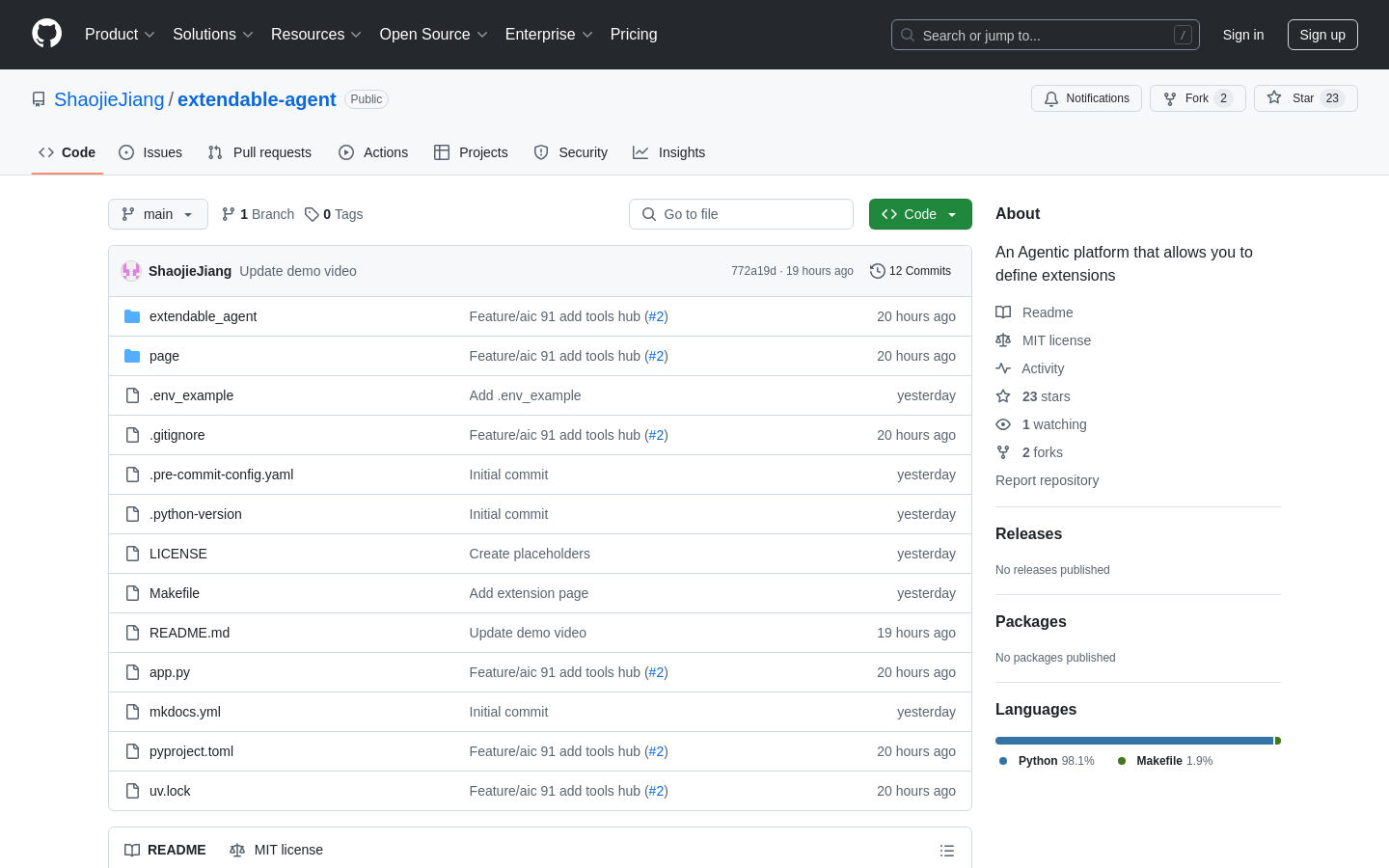Open the Pricing page

pos(634,35)
